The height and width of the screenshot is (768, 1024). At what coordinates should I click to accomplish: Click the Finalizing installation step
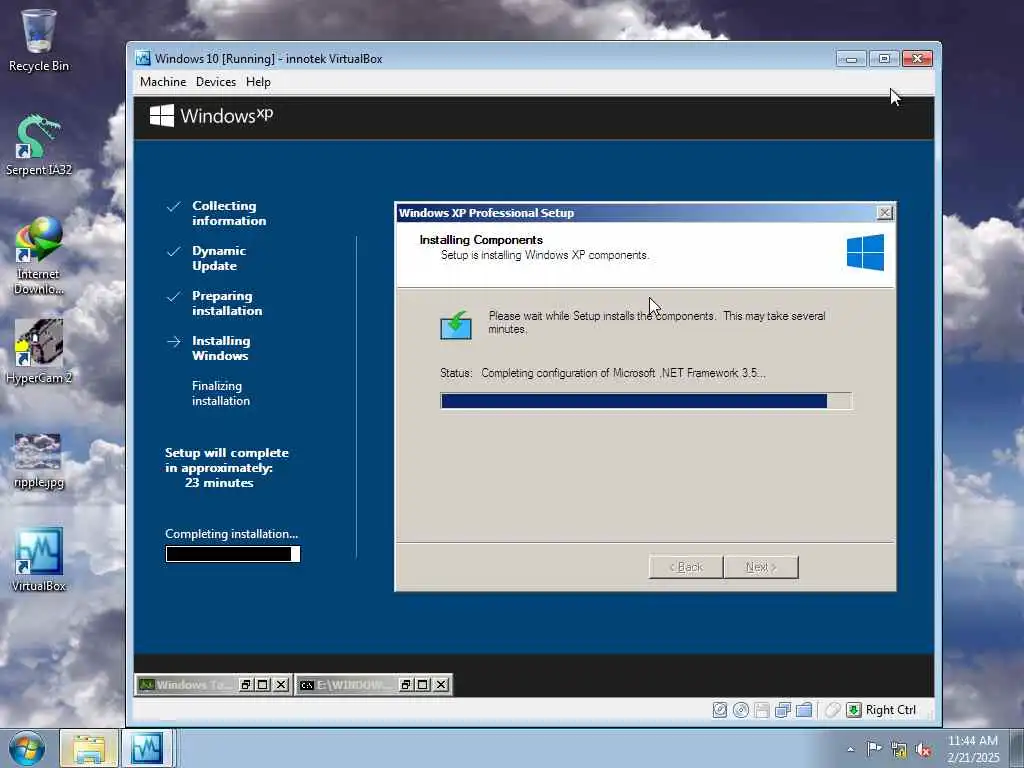(221, 393)
